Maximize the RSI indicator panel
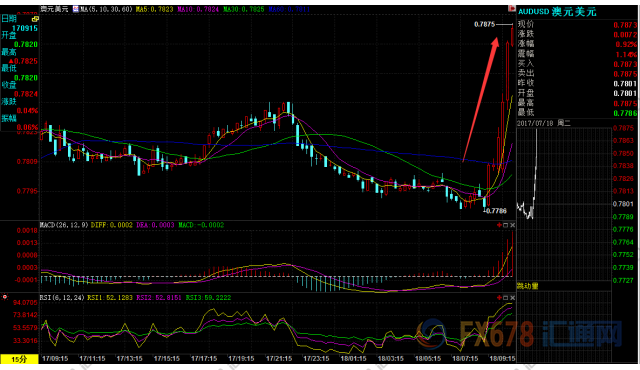Screen dimensions: 640x370 pos(505,298)
